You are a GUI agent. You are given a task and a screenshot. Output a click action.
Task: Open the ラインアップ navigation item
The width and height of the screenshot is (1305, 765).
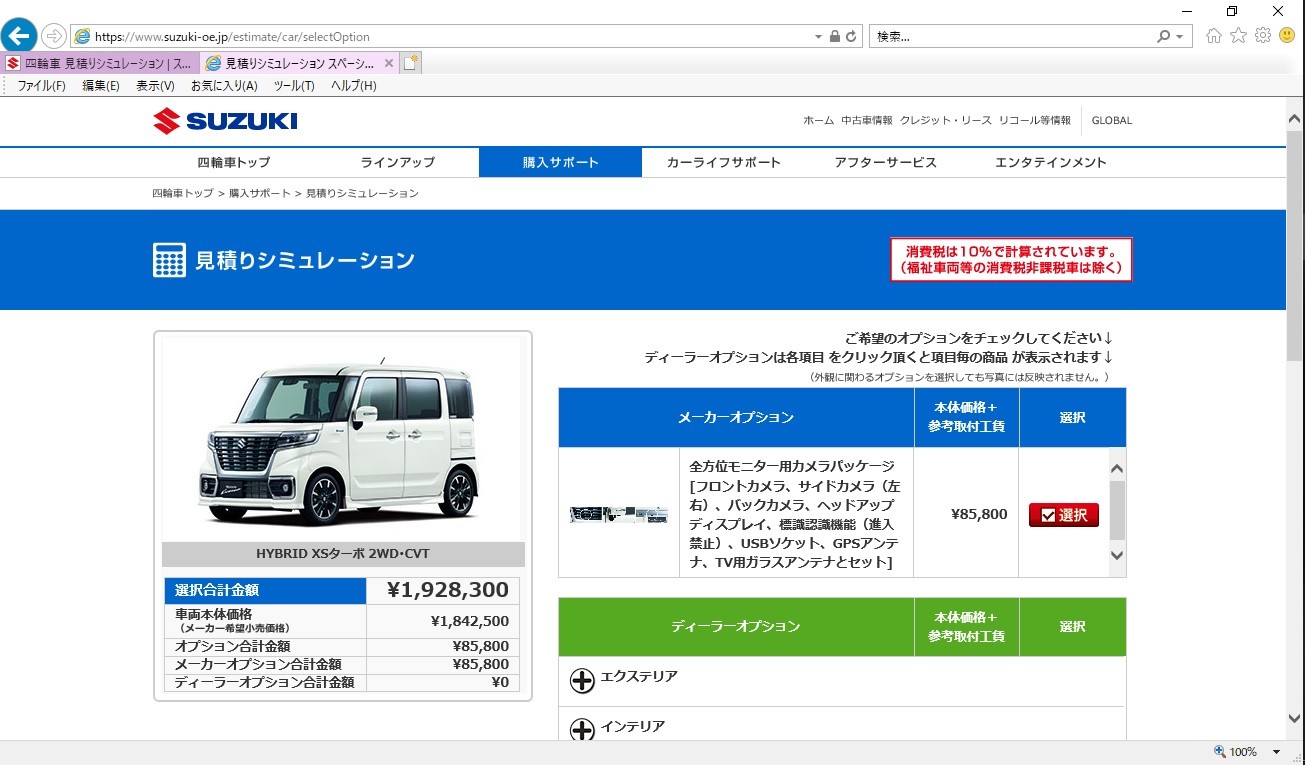398,162
